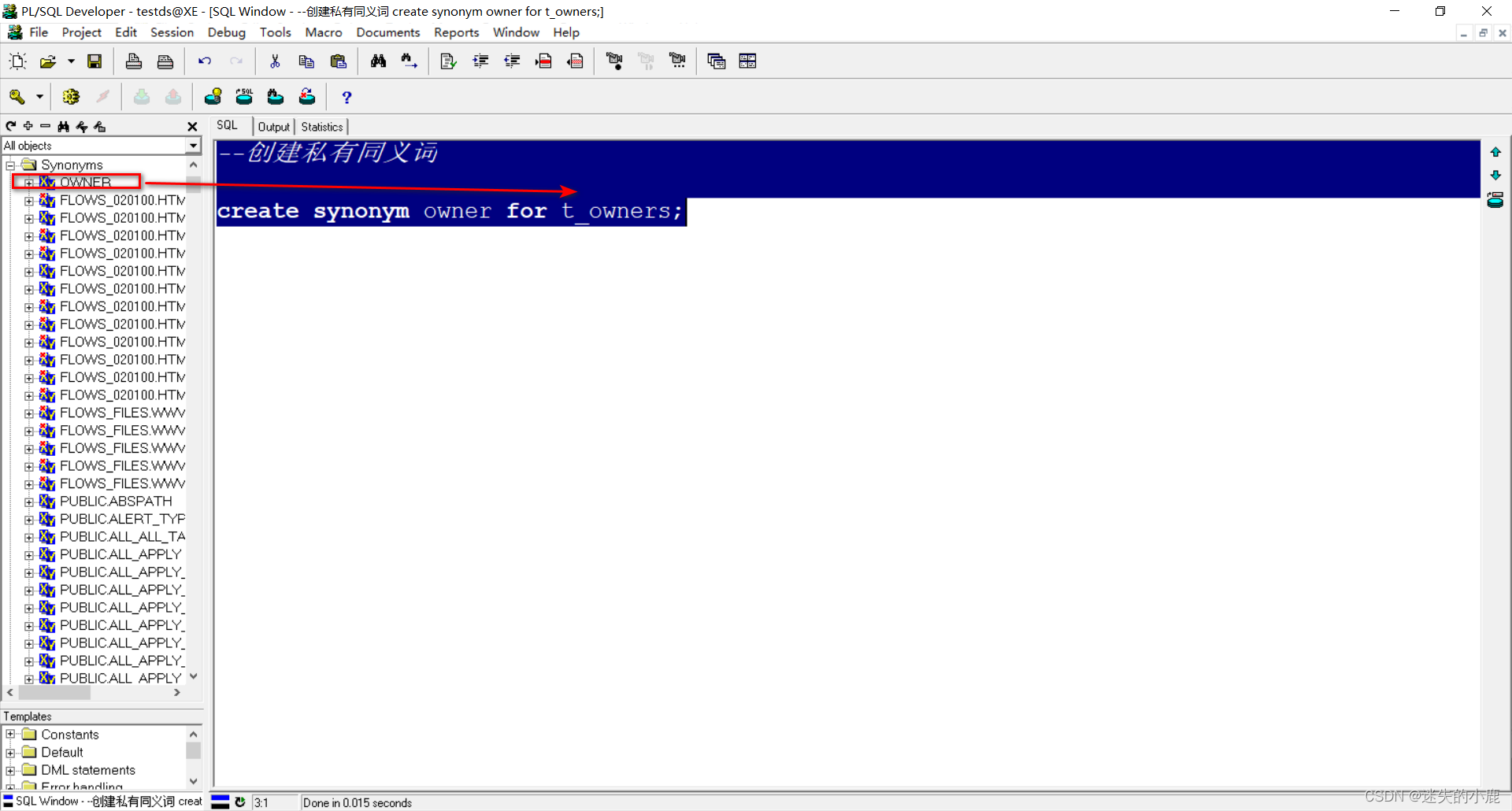The image size is (1512, 811).
Task: Click the Print setup icon
Action: tap(165, 61)
